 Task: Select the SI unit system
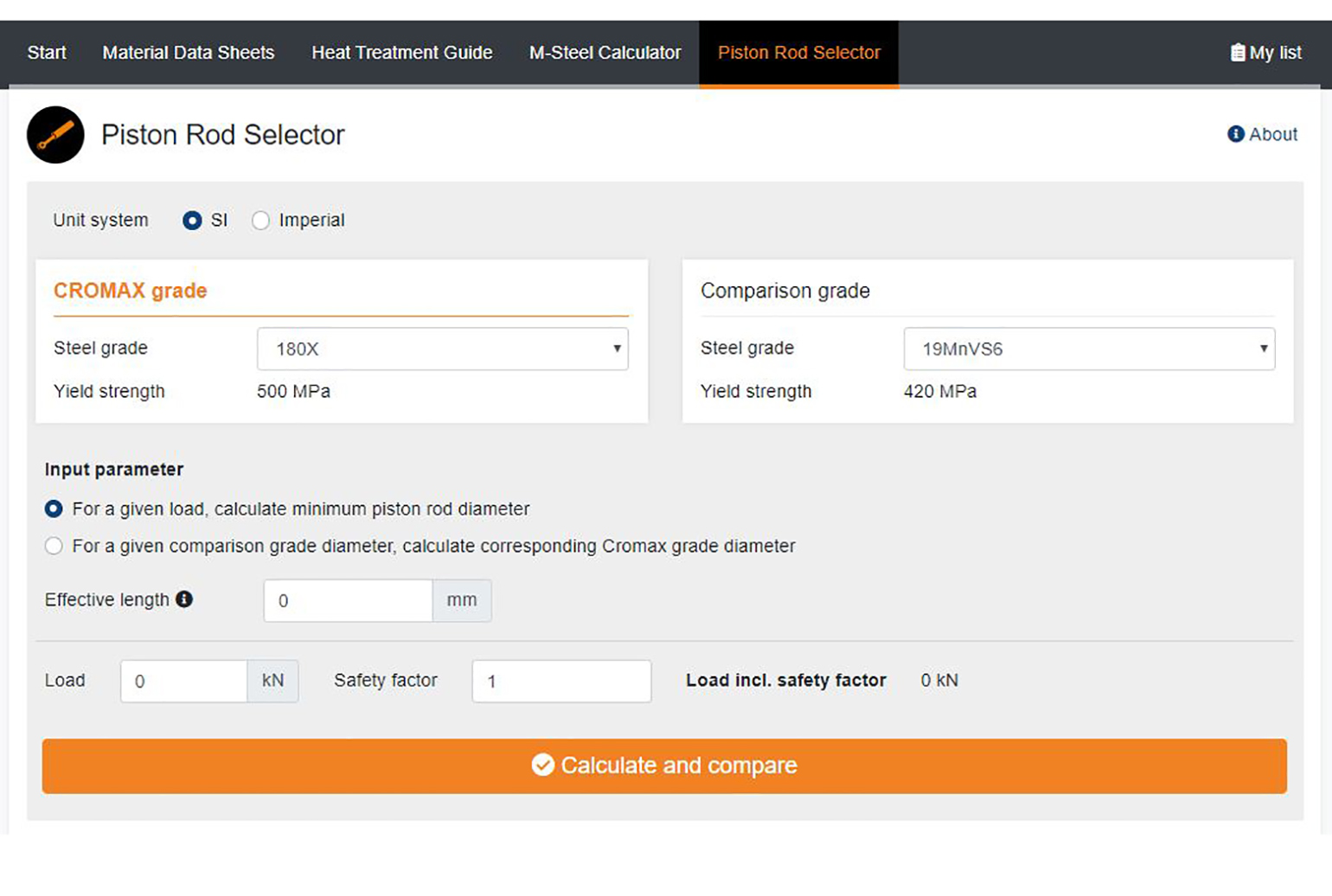pyautogui.click(x=192, y=221)
